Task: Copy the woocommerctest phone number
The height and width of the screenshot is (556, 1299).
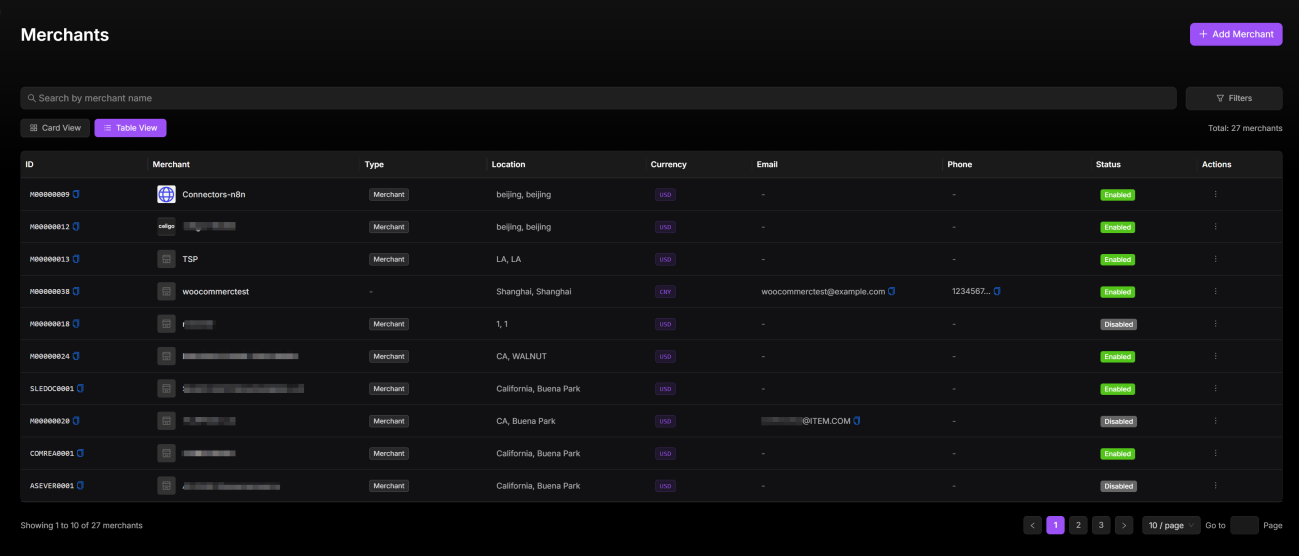Action: 997,291
